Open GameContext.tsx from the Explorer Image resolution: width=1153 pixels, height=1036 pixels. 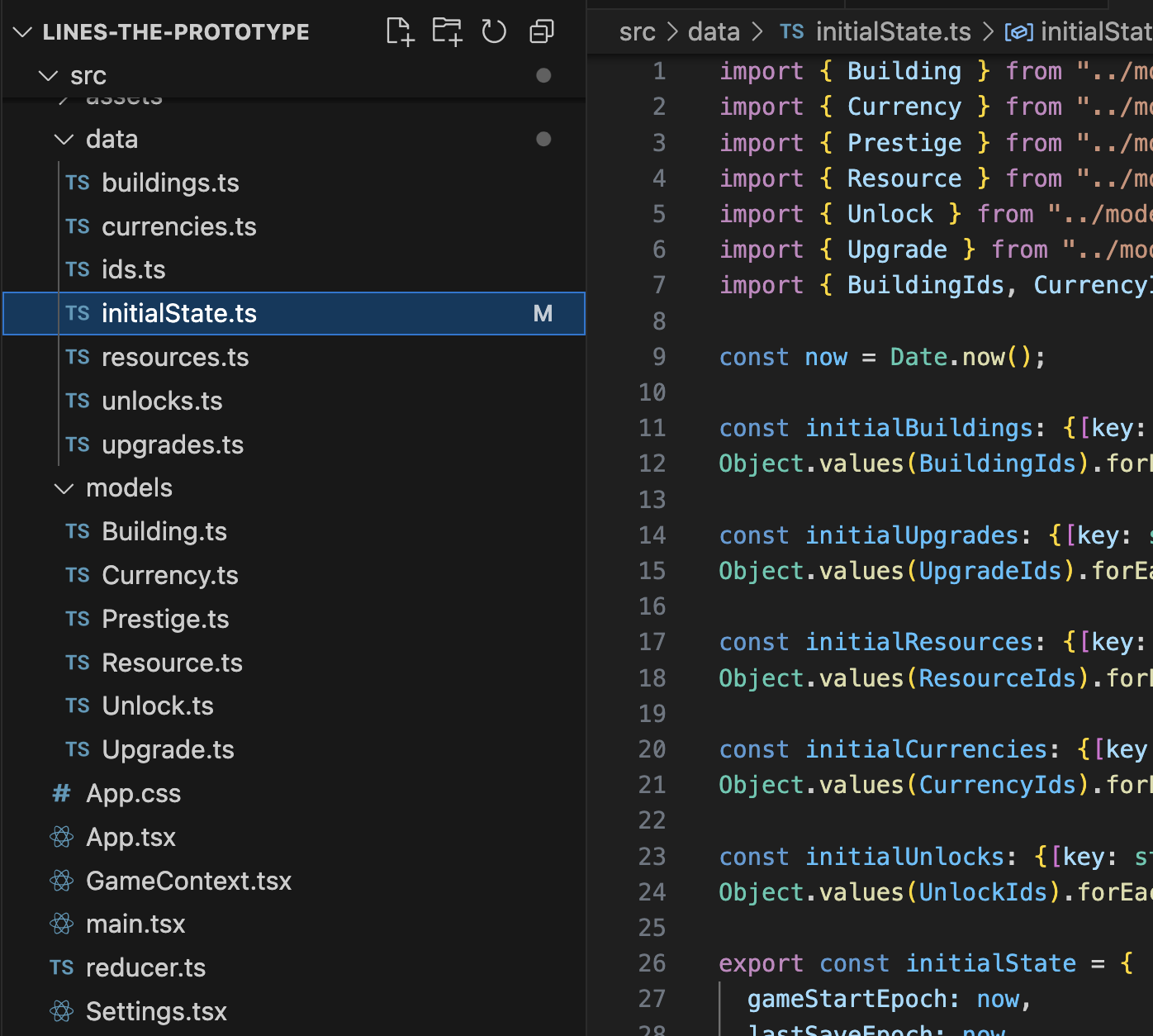(x=188, y=881)
